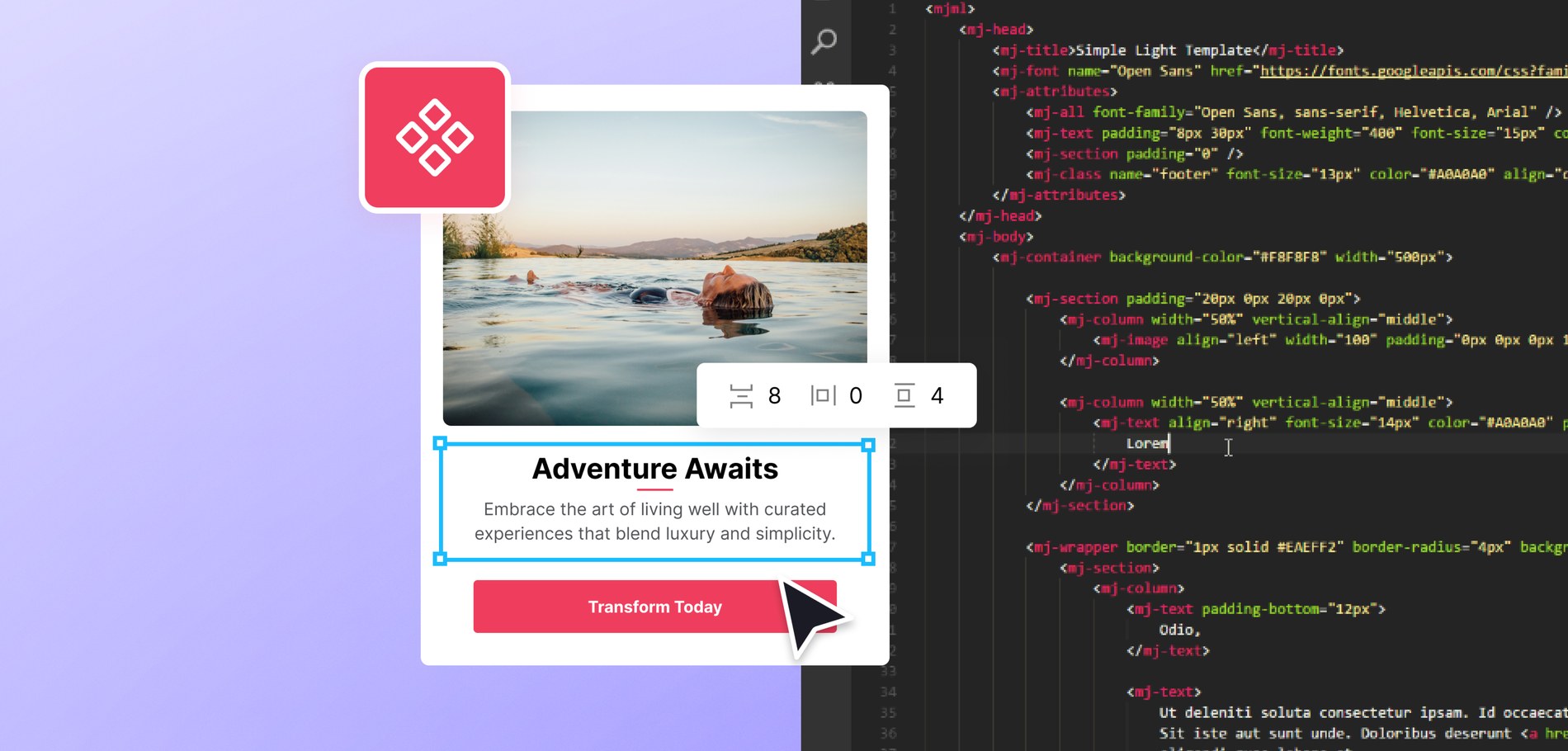This screenshot has height=751, width=1568.
Task: Grab the bottom-right selection handle of text block
Action: point(868,559)
